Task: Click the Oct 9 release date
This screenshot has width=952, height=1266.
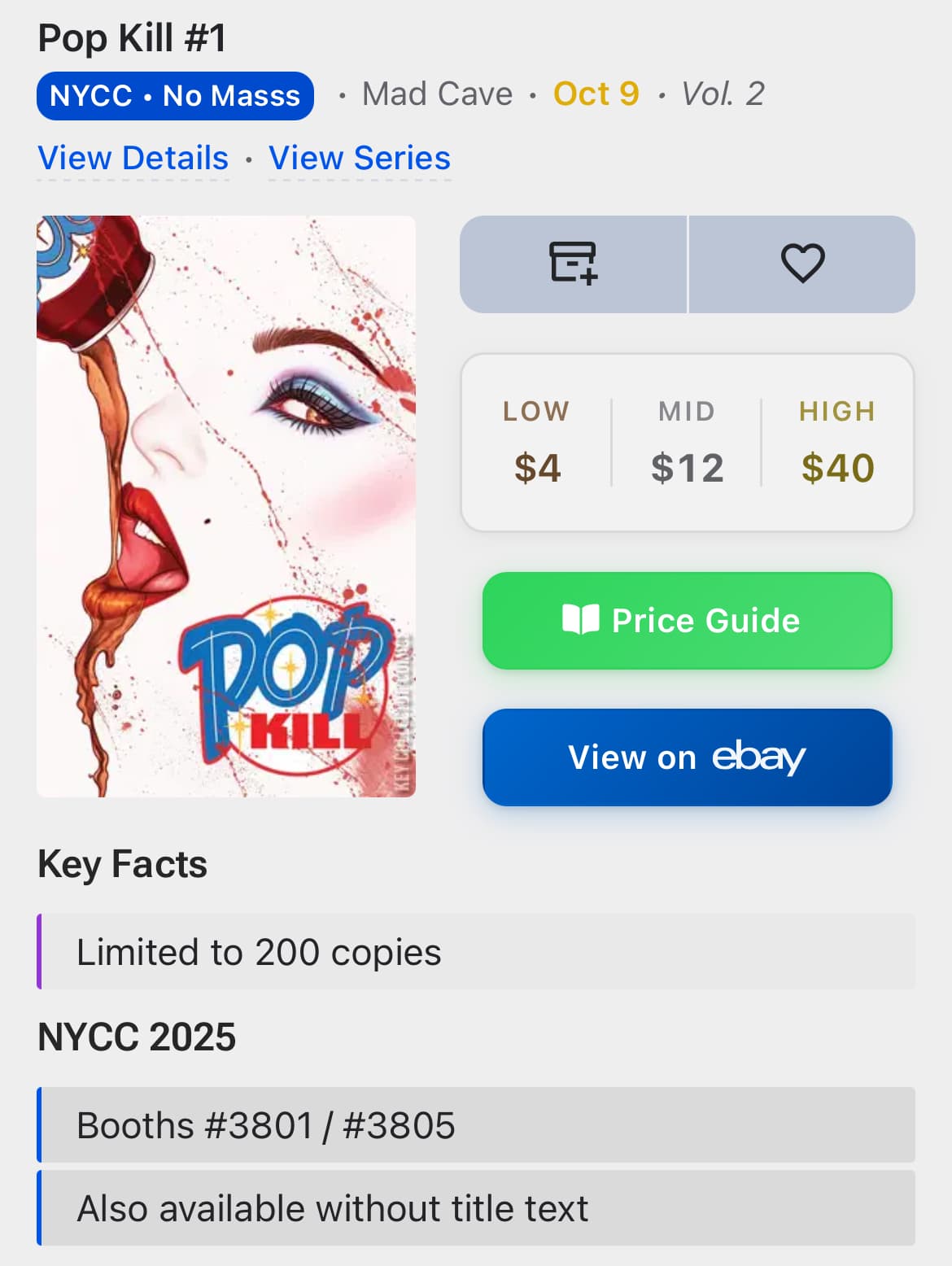Action: tap(596, 94)
